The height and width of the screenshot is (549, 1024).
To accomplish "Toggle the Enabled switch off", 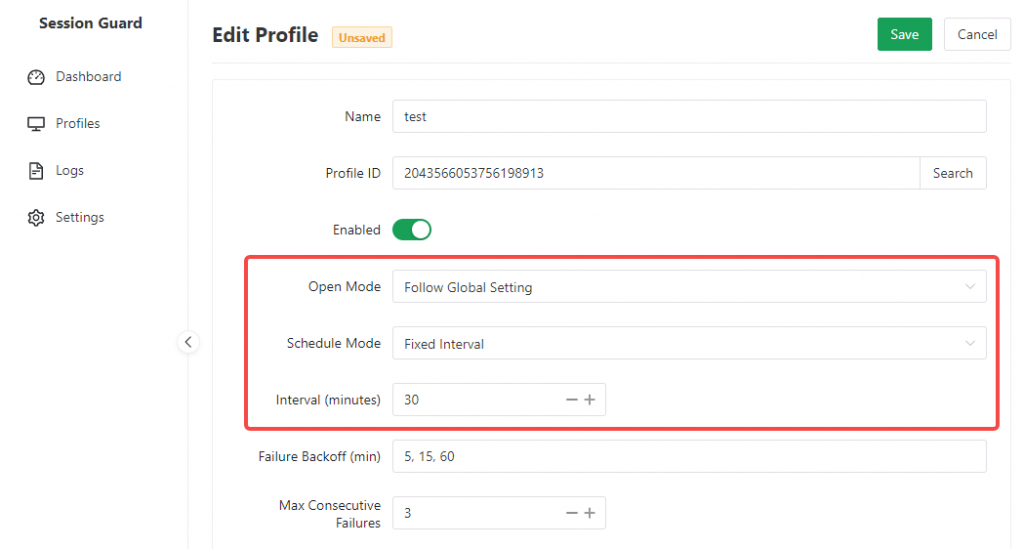I will 411,230.
